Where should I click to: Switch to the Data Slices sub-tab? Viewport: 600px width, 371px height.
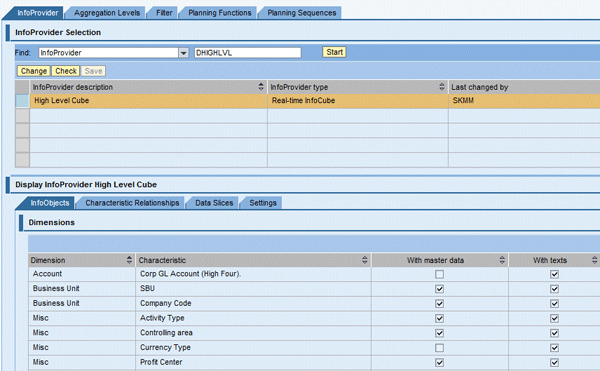pyautogui.click(x=214, y=203)
